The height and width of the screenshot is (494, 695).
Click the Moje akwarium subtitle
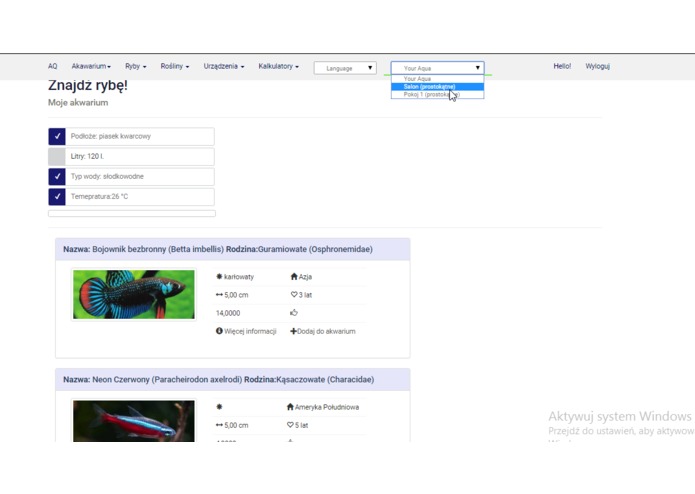(78, 102)
